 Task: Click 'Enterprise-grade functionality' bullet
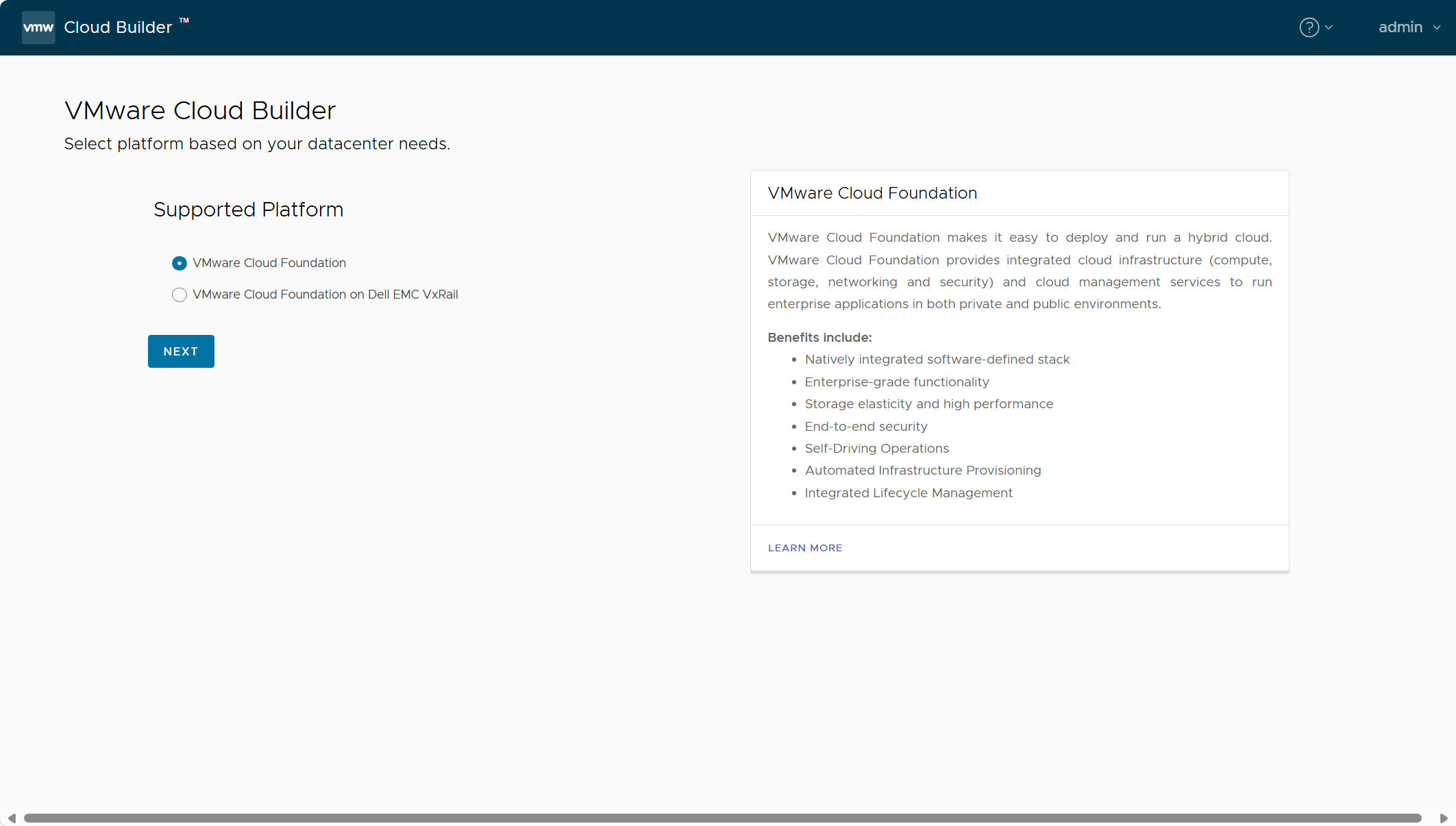click(897, 382)
